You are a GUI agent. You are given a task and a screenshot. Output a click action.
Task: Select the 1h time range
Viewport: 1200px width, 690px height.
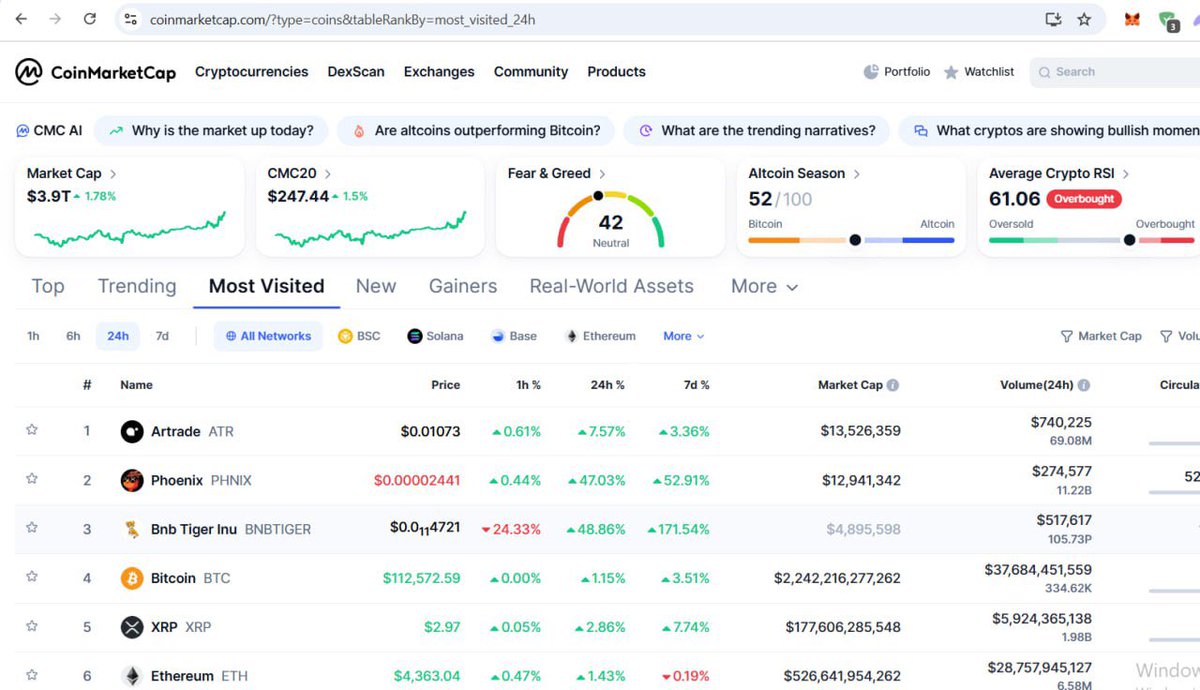click(33, 336)
